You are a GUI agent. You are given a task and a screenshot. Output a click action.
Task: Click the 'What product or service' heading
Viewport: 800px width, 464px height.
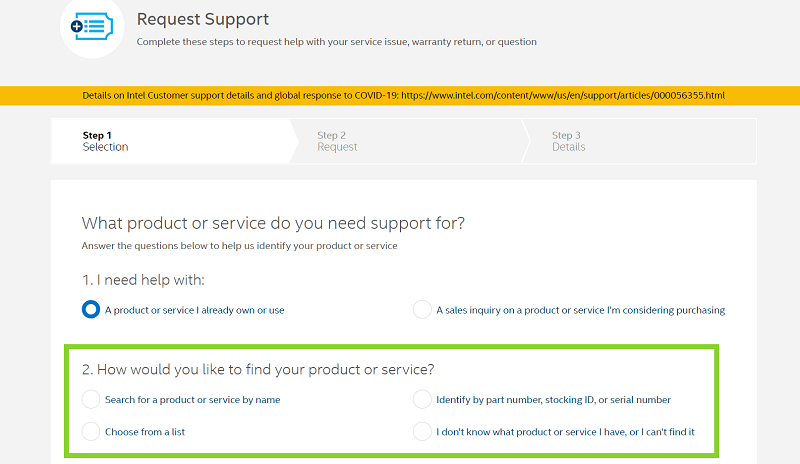click(273, 222)
